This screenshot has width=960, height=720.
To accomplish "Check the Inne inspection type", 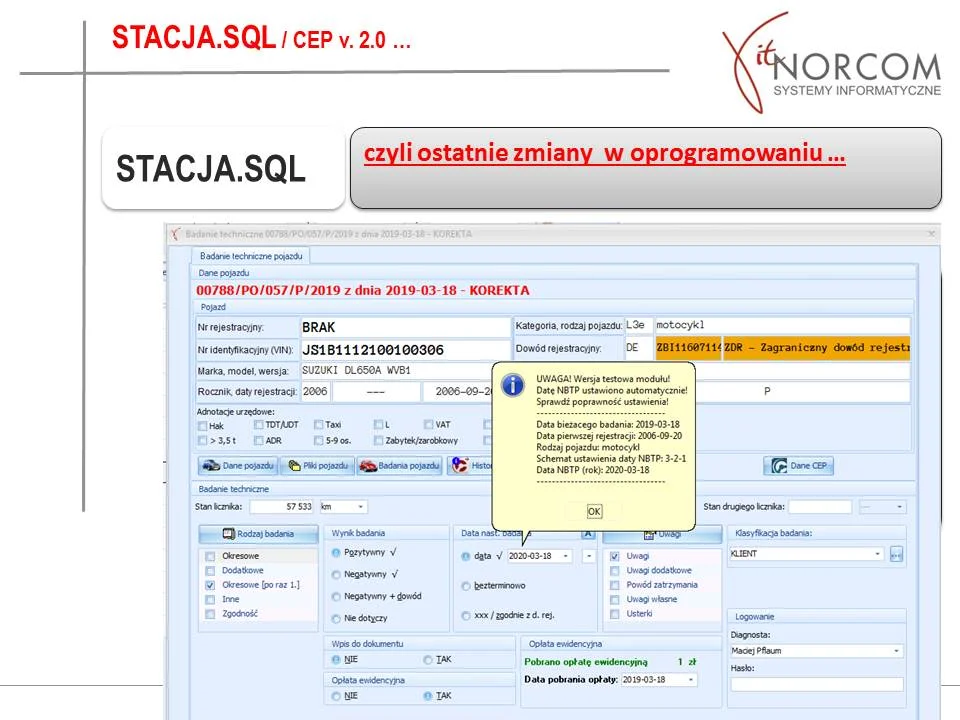I will pos(210,599).
